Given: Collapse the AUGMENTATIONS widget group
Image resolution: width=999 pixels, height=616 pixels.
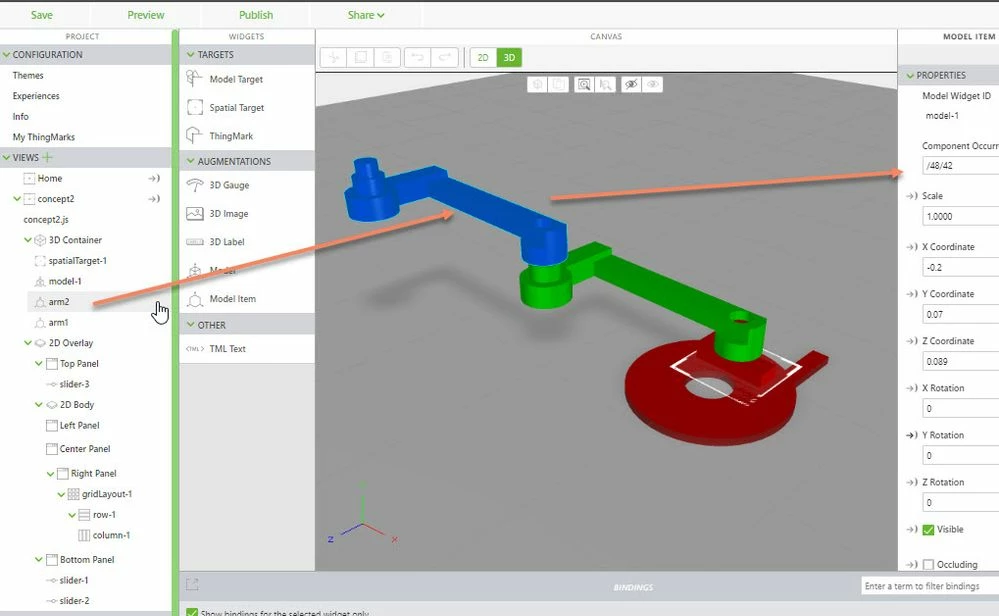Looking at the screenshot, I should click(x=190, y=161).
